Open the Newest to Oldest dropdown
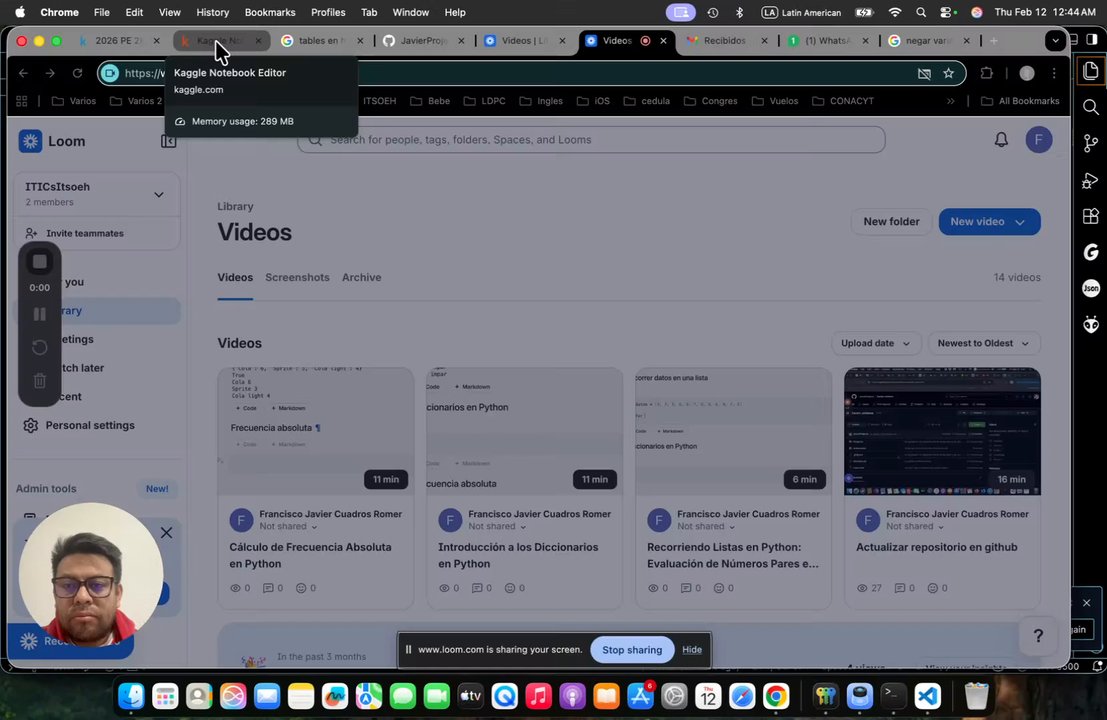Viewport: 1107px width, 720px height. tap(983, 343)
